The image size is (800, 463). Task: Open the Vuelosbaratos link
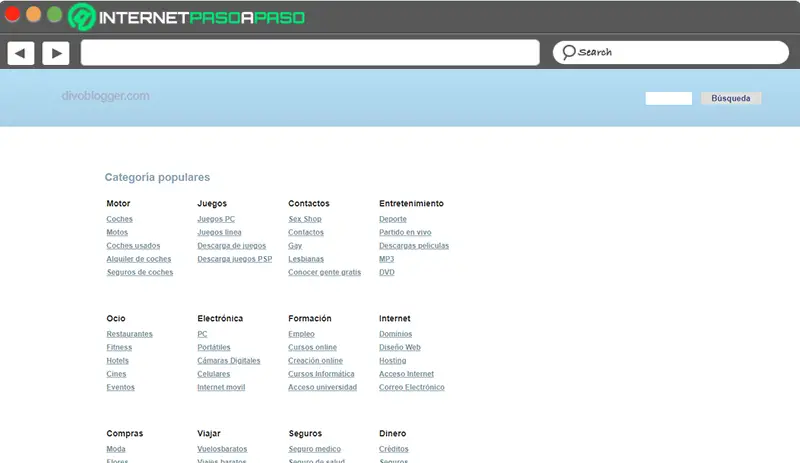(222, 449)
